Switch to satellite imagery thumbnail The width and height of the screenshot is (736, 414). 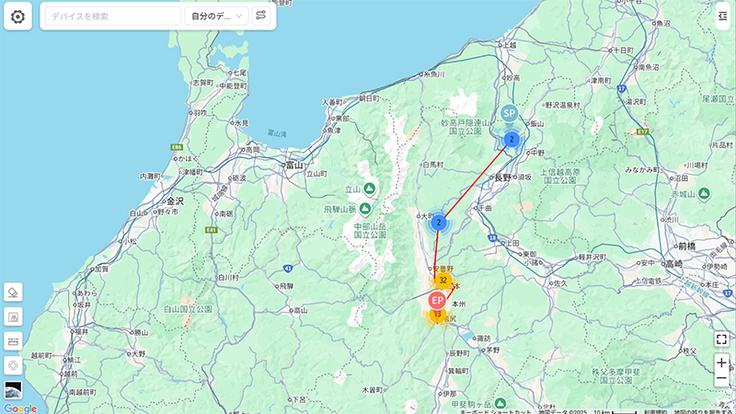point(13,390)
